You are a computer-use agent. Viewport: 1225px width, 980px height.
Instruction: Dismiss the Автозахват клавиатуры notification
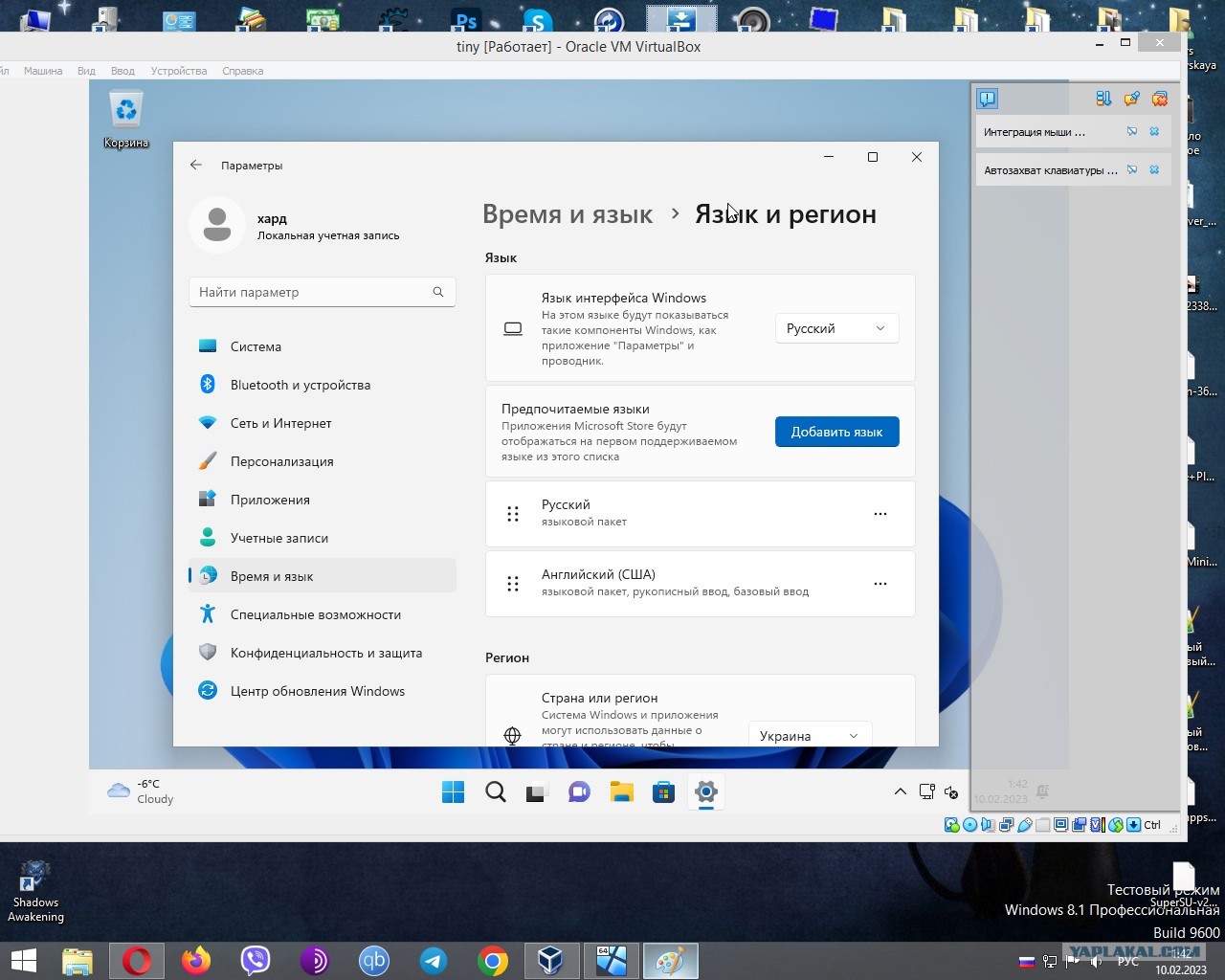1154,170
